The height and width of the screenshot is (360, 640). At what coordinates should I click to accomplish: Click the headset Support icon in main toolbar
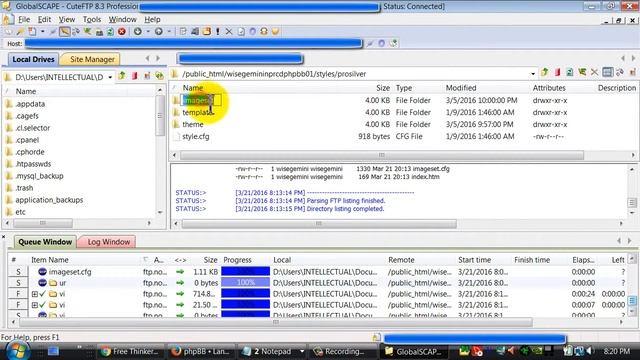click(x=264, y=31)
